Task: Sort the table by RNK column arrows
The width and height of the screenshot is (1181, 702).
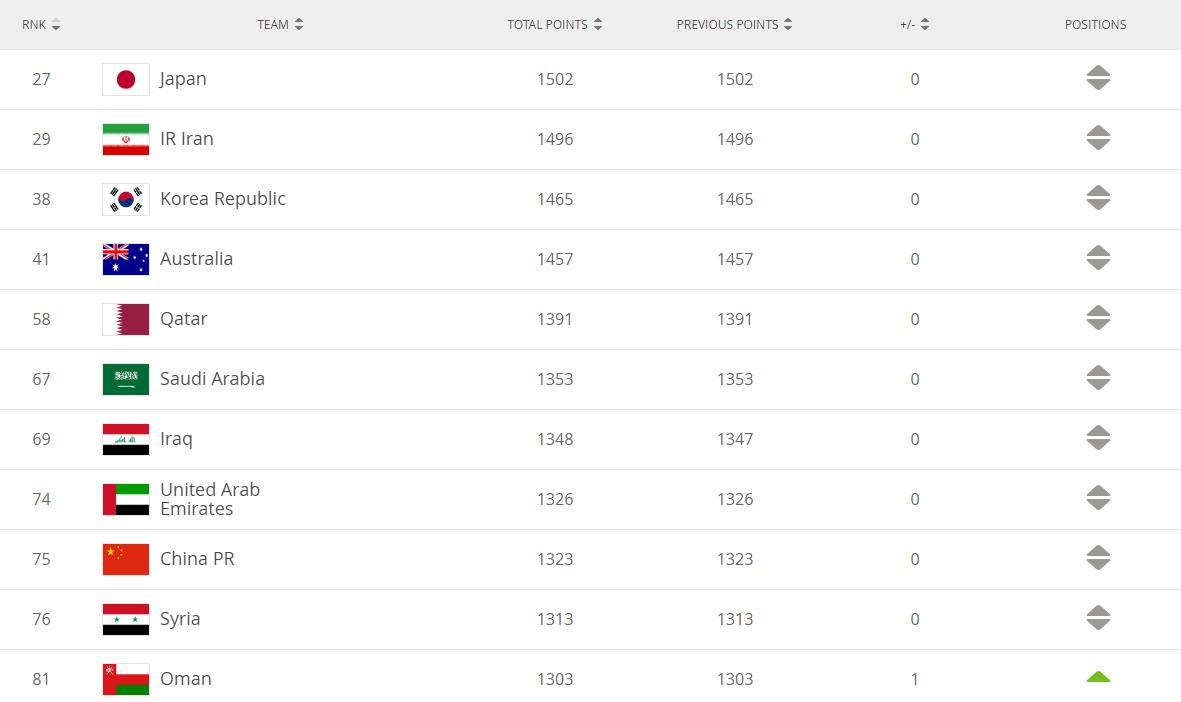Action: pos(56,25)
